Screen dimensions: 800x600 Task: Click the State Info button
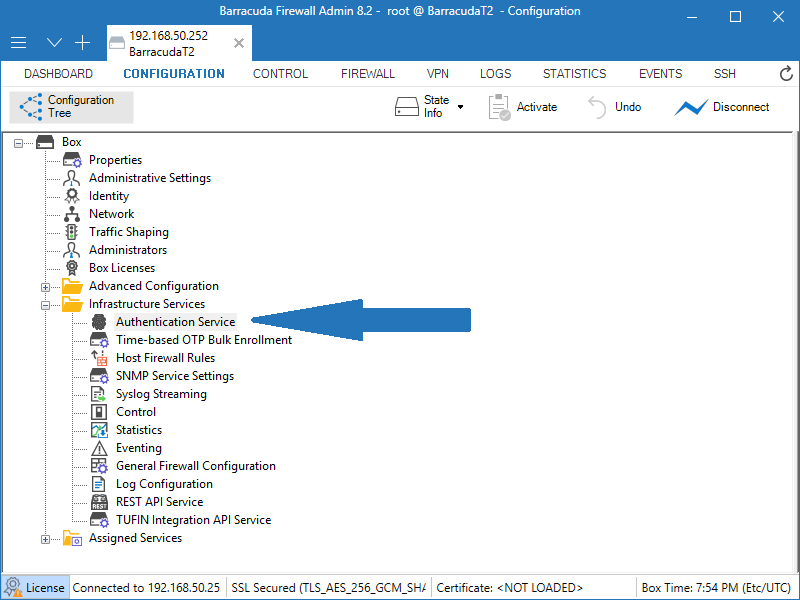pyautogui.click(x=422, y=107)
